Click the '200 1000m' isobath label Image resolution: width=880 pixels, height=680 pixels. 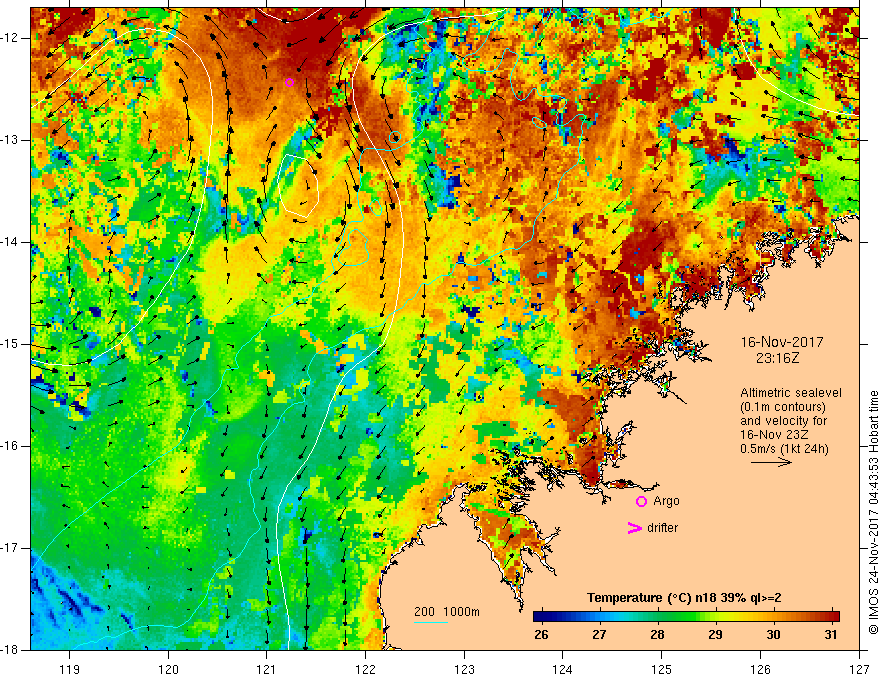point(447,612)
